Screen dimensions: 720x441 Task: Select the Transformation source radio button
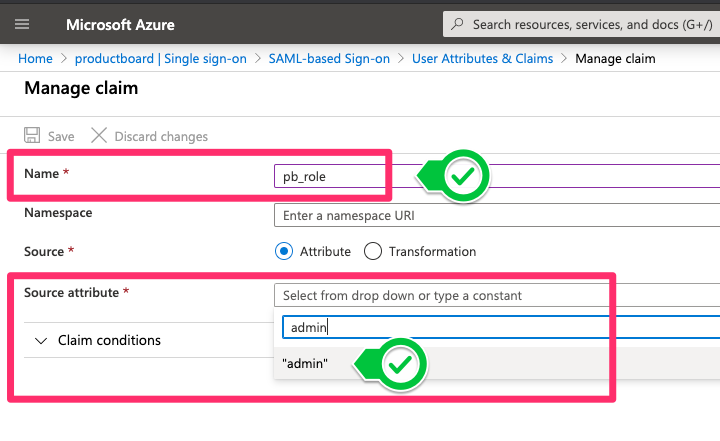tap(373, 251)
